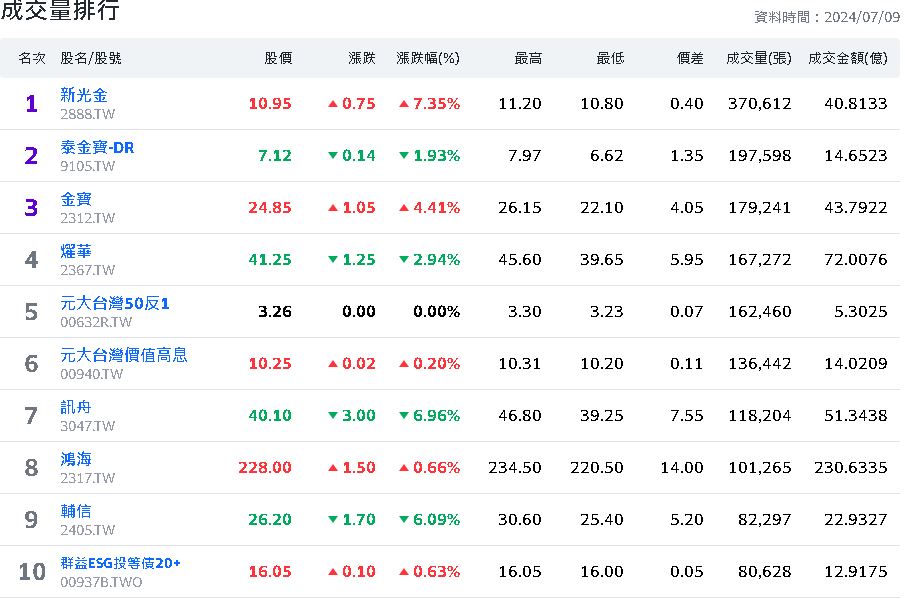Click price spread 14.00 for 鴻海
The height and width of the screenshot is (599, 905).
click(x=682, y=467)
